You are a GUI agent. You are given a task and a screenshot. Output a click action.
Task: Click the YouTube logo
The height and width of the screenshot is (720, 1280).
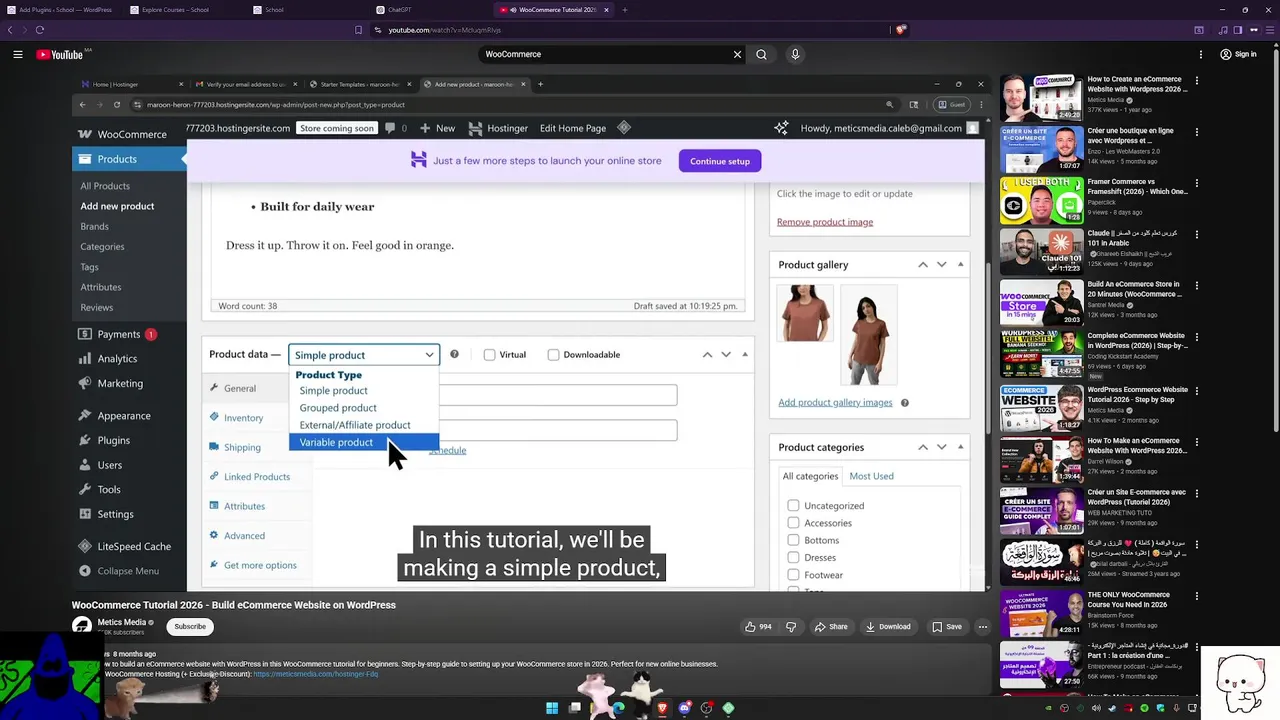tap(60, 55)
